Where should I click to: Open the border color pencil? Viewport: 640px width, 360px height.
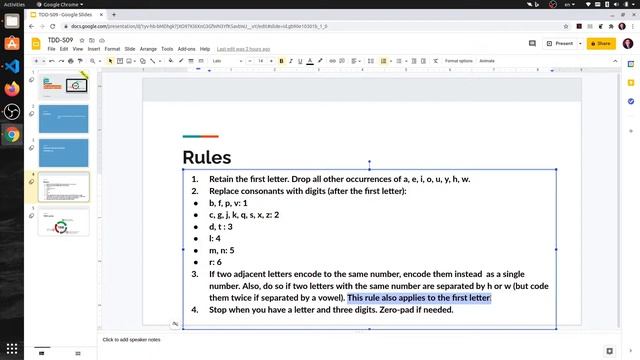181,61
